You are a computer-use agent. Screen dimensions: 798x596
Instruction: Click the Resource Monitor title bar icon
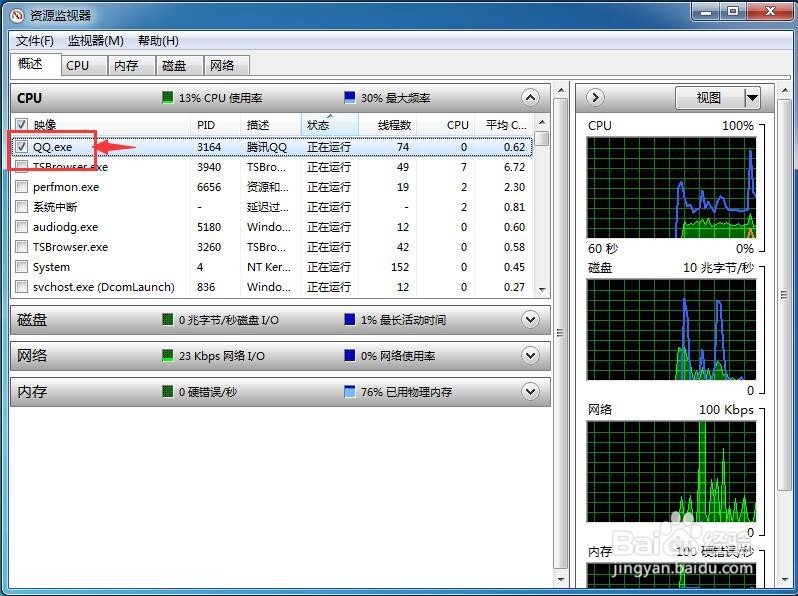pos(17,15)
